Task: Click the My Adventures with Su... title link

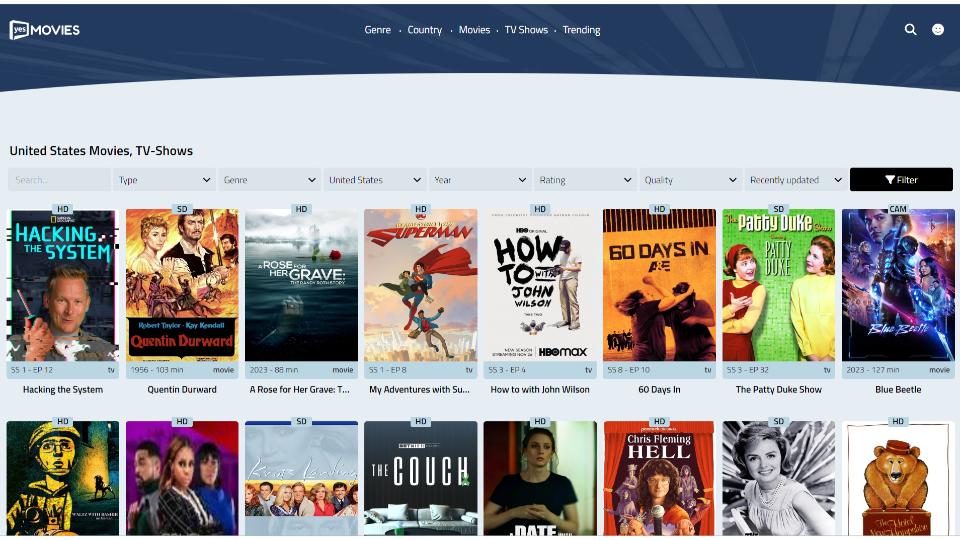Action: coord(419,389)
